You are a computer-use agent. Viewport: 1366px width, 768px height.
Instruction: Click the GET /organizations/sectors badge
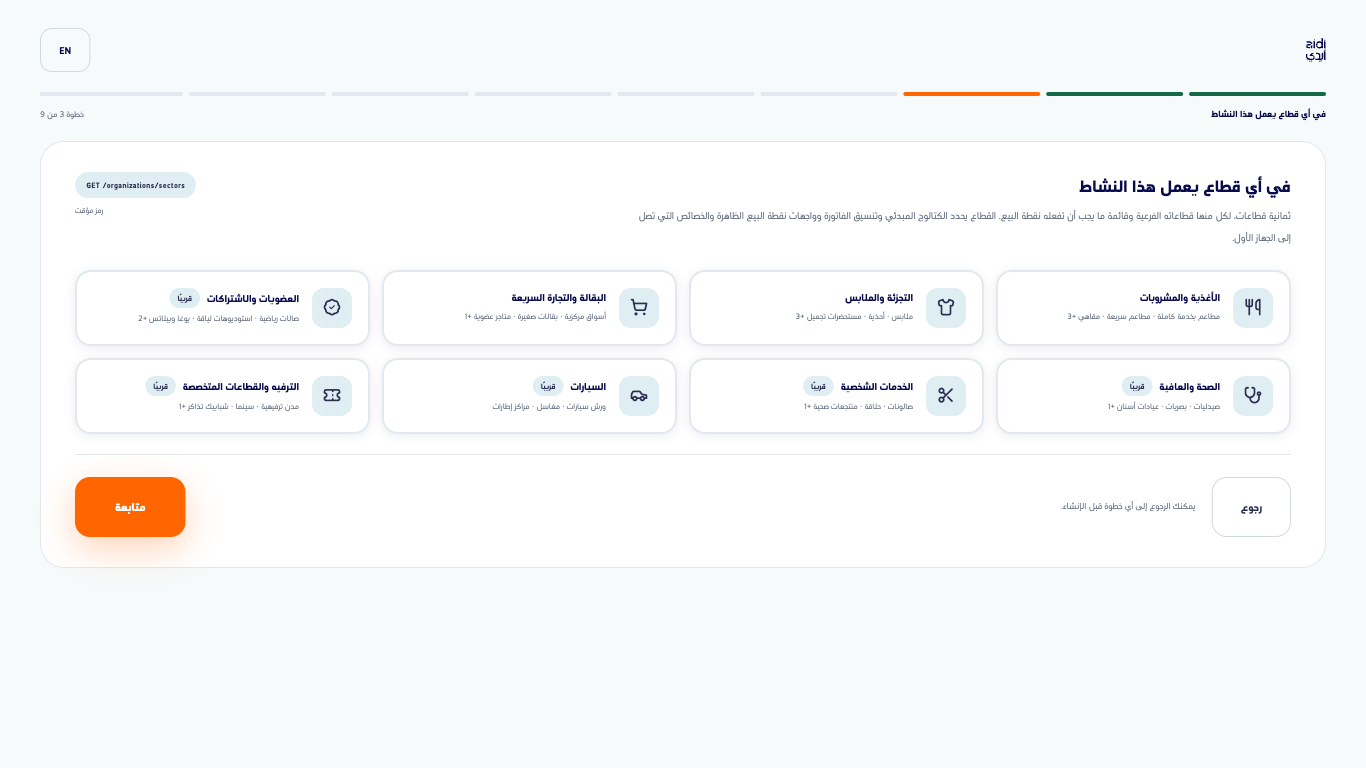(x=135, y=185)
